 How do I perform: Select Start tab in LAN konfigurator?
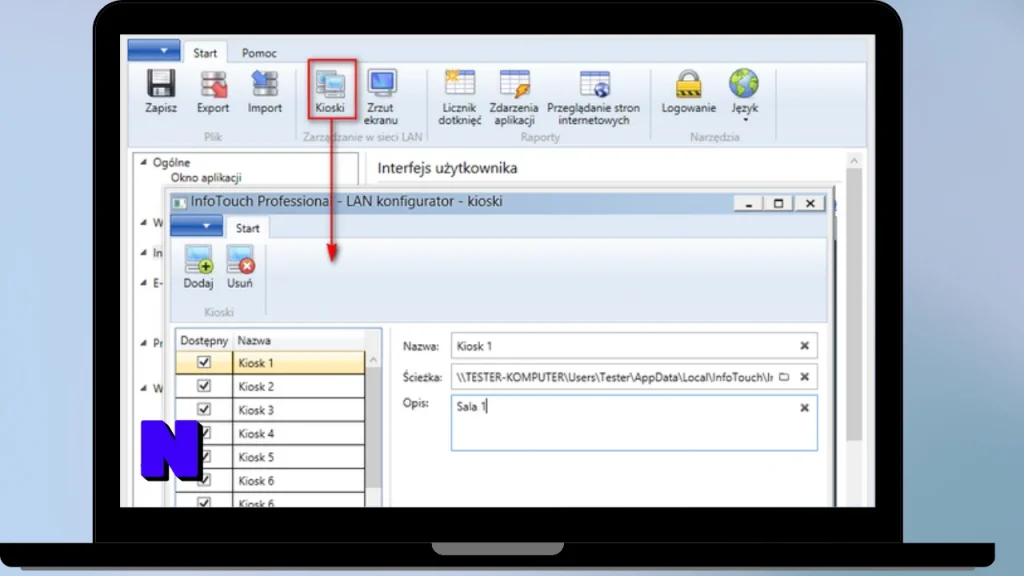248,228
